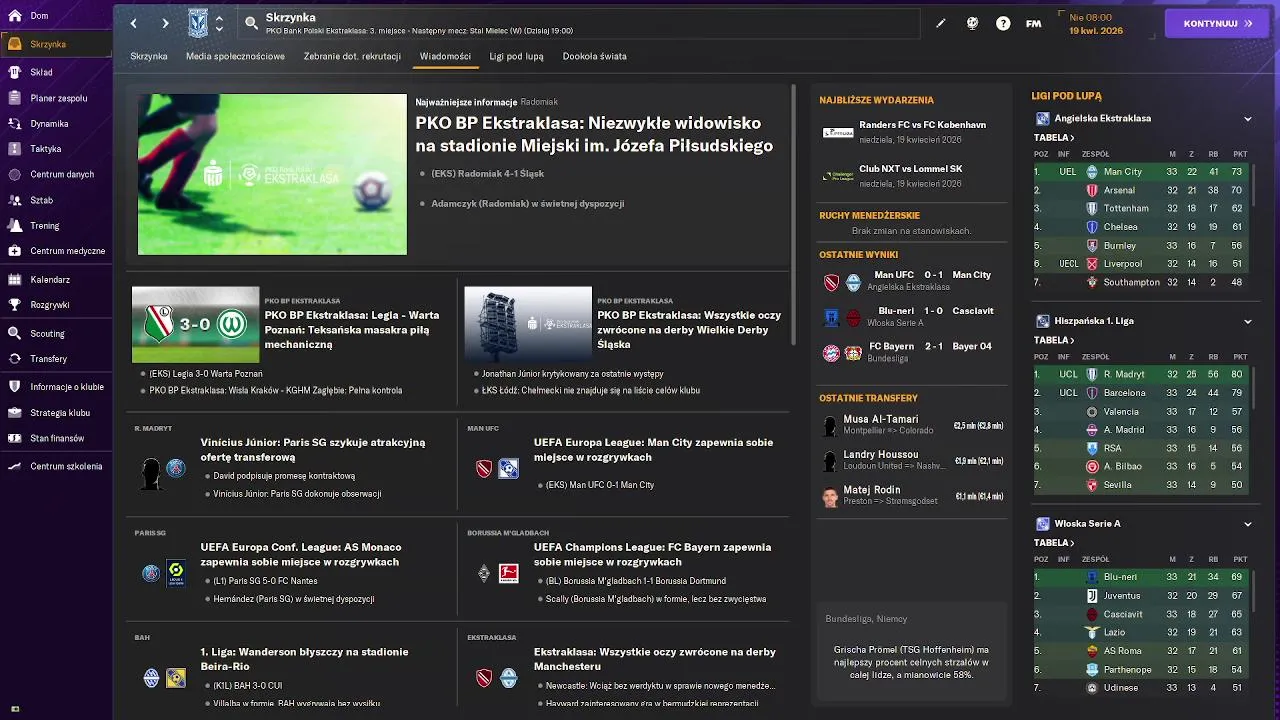Viewport: 1280px width, 720px height.
Task: Click Man City row in English table
Action: coord(1143,172)
